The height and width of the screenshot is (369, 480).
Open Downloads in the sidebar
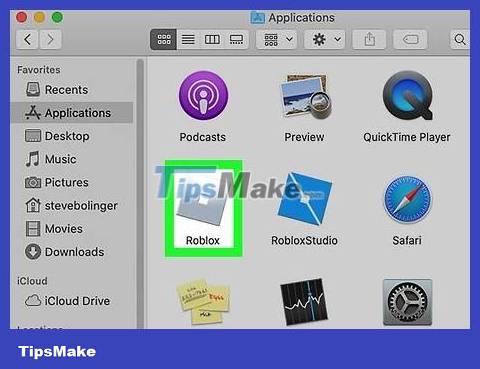click(72, 252)
